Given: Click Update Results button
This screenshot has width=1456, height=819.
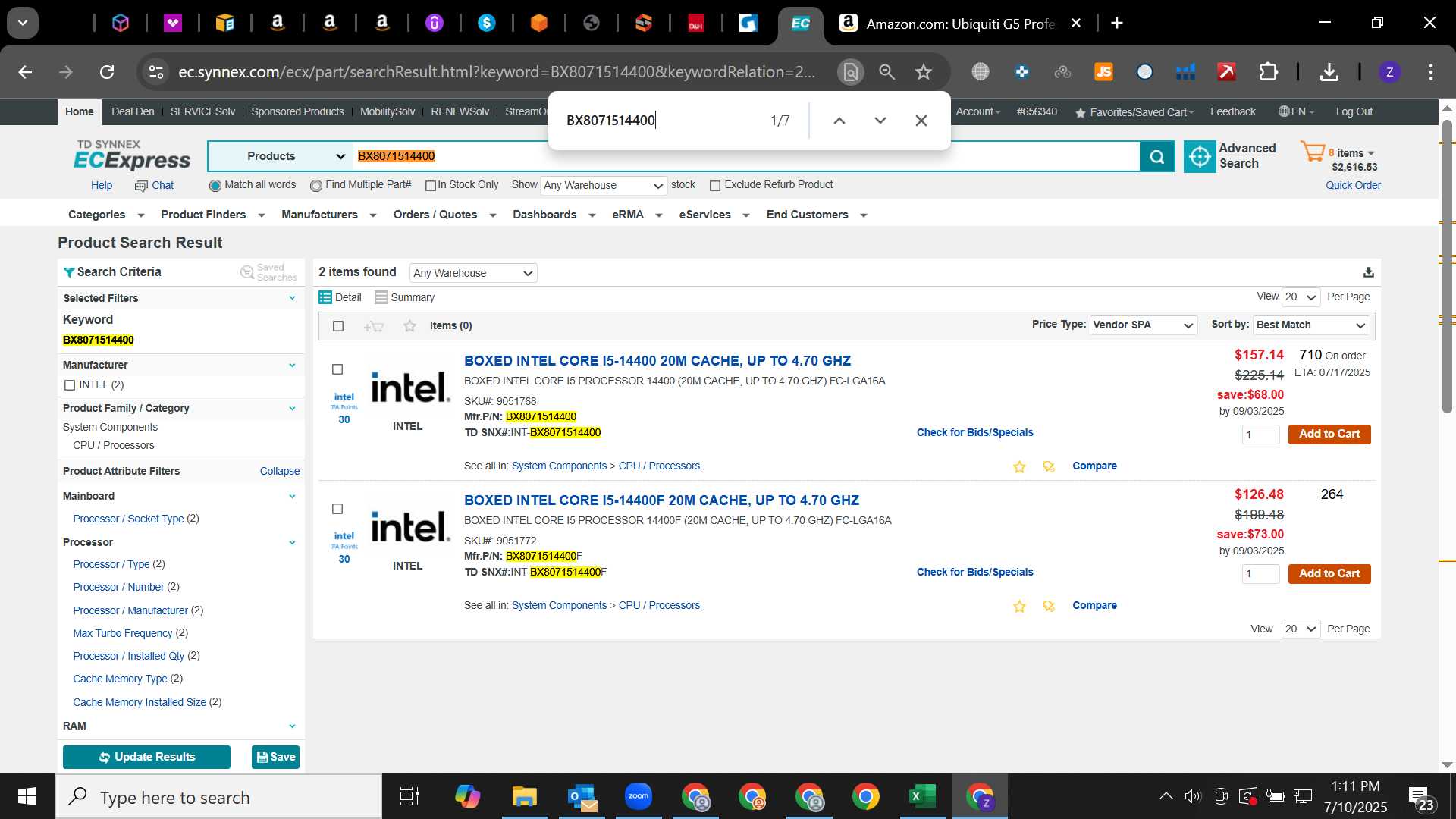Looking at the screenshot, I should (x=146, y=757).
